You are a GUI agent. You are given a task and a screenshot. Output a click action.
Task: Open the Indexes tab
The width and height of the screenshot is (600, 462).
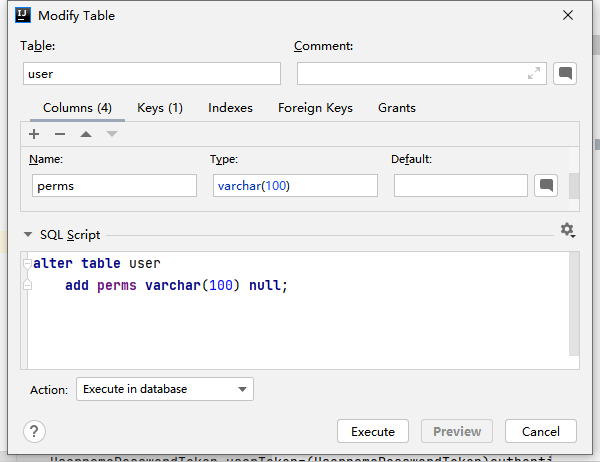point(230,108)
